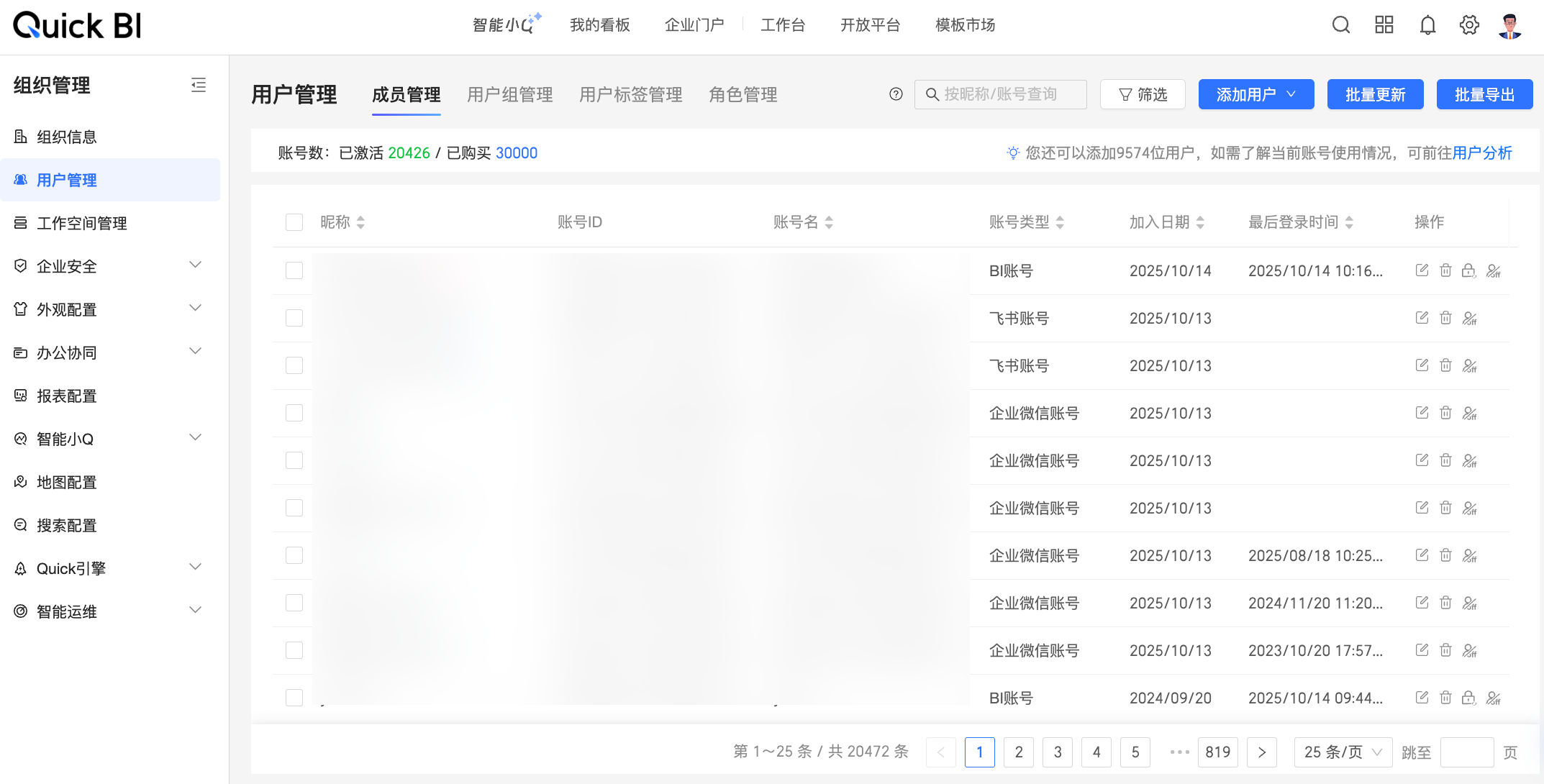Click the apps grid icon in header

tap(1384, 25)
